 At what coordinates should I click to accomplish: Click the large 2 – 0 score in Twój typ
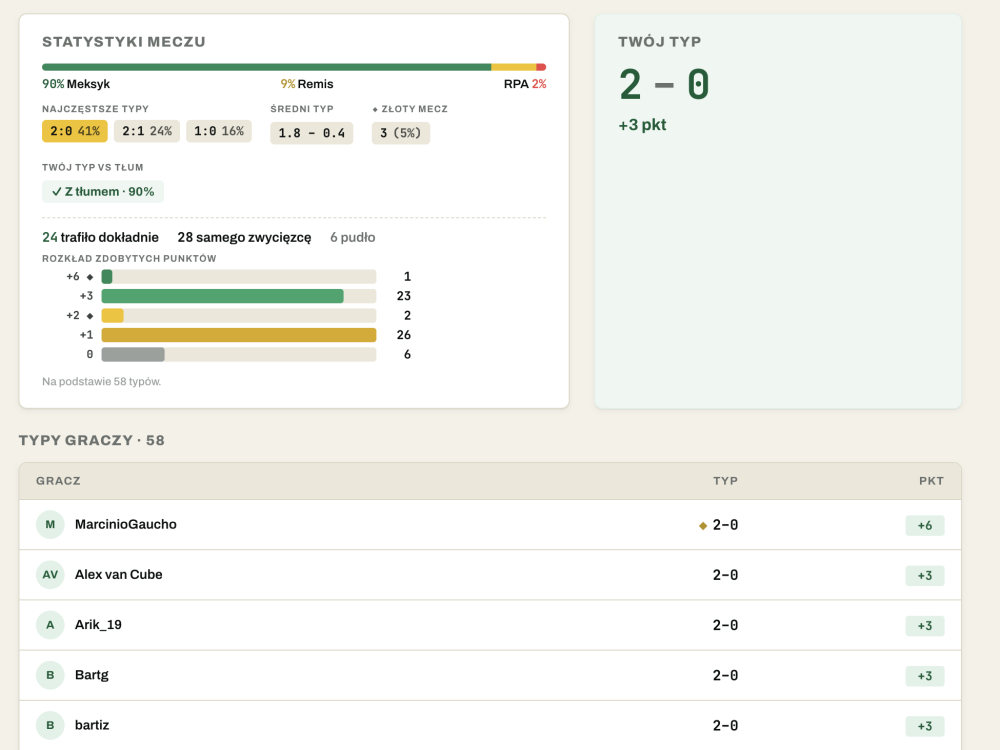coord(664,84)
